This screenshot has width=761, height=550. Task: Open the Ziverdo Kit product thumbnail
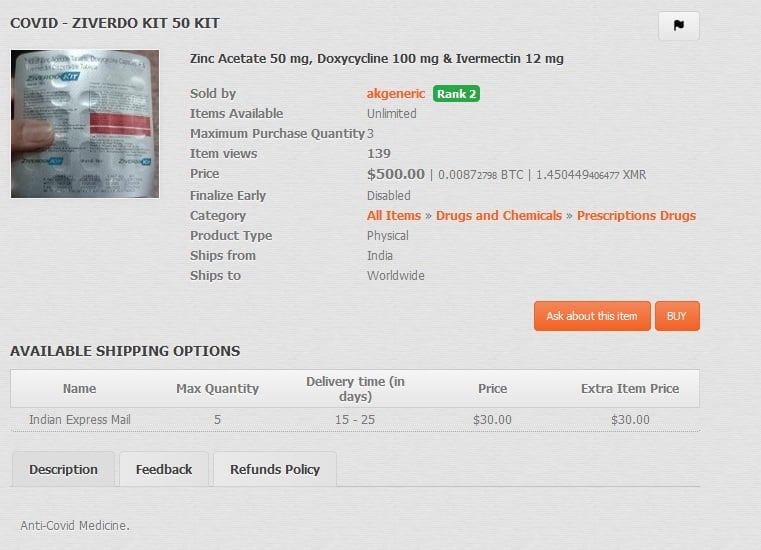pyautogui.click(x=84, y=124)
